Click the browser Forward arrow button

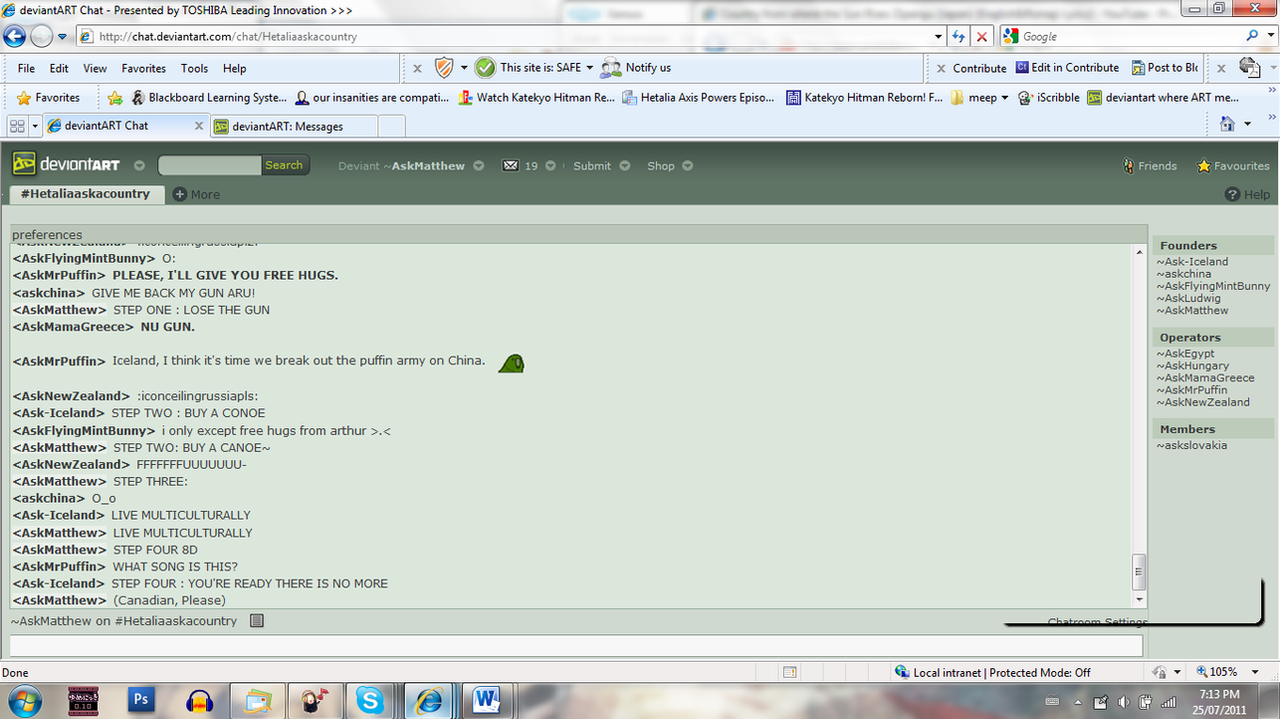coord(41,36)
